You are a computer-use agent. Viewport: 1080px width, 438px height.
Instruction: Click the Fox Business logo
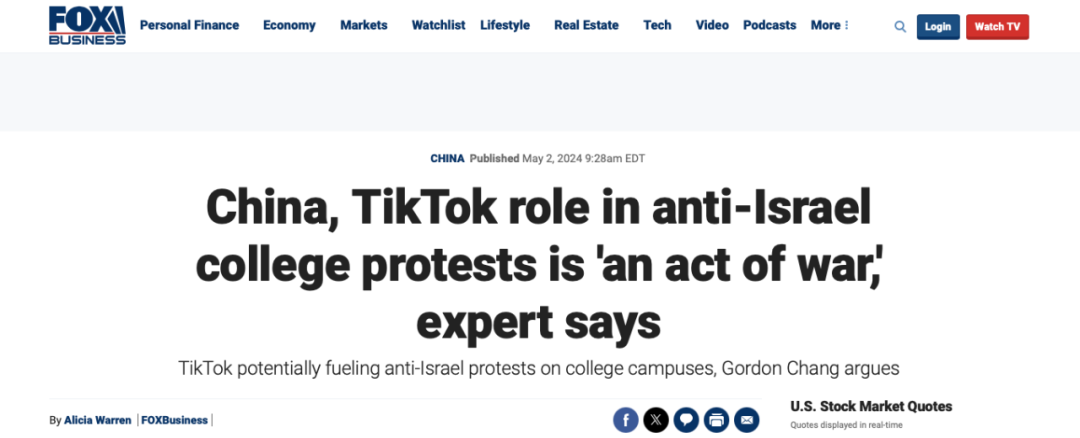pyautogui.click(x=87, y=25)
